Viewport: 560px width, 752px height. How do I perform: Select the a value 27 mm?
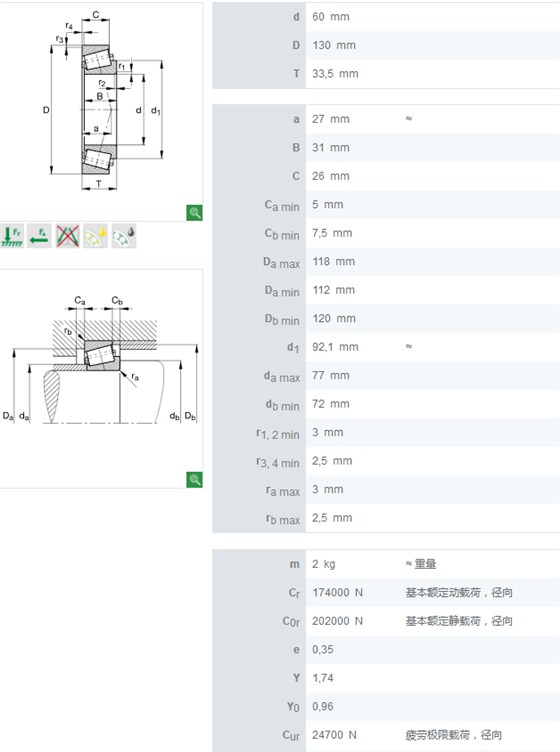click(x=331, y=119)
